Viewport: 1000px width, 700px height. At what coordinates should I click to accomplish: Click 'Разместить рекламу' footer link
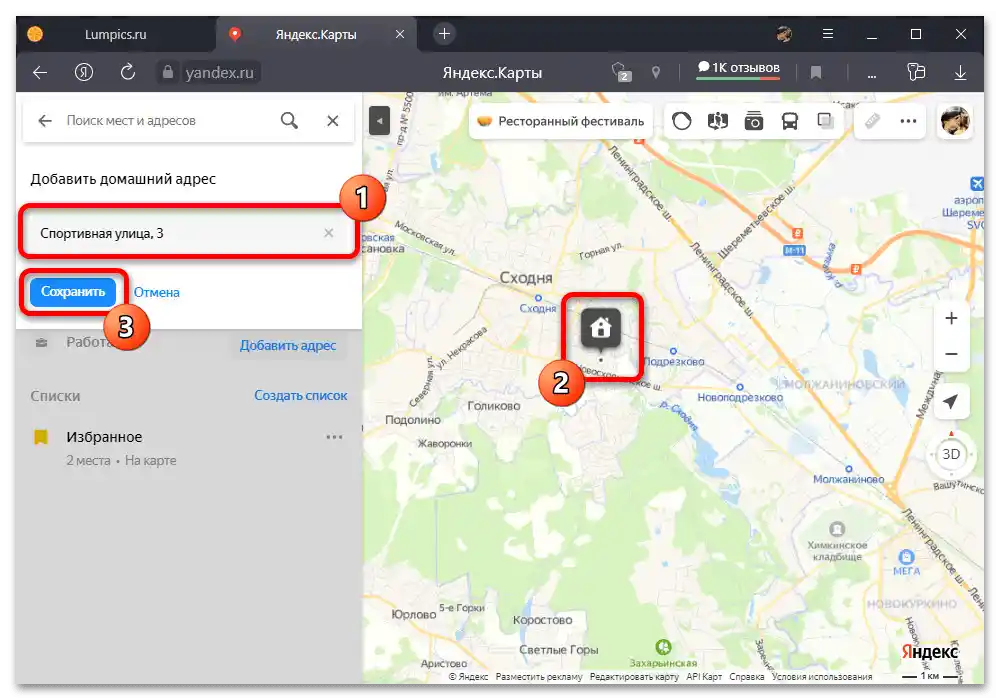pyautogui.click(x=539, y=676)
